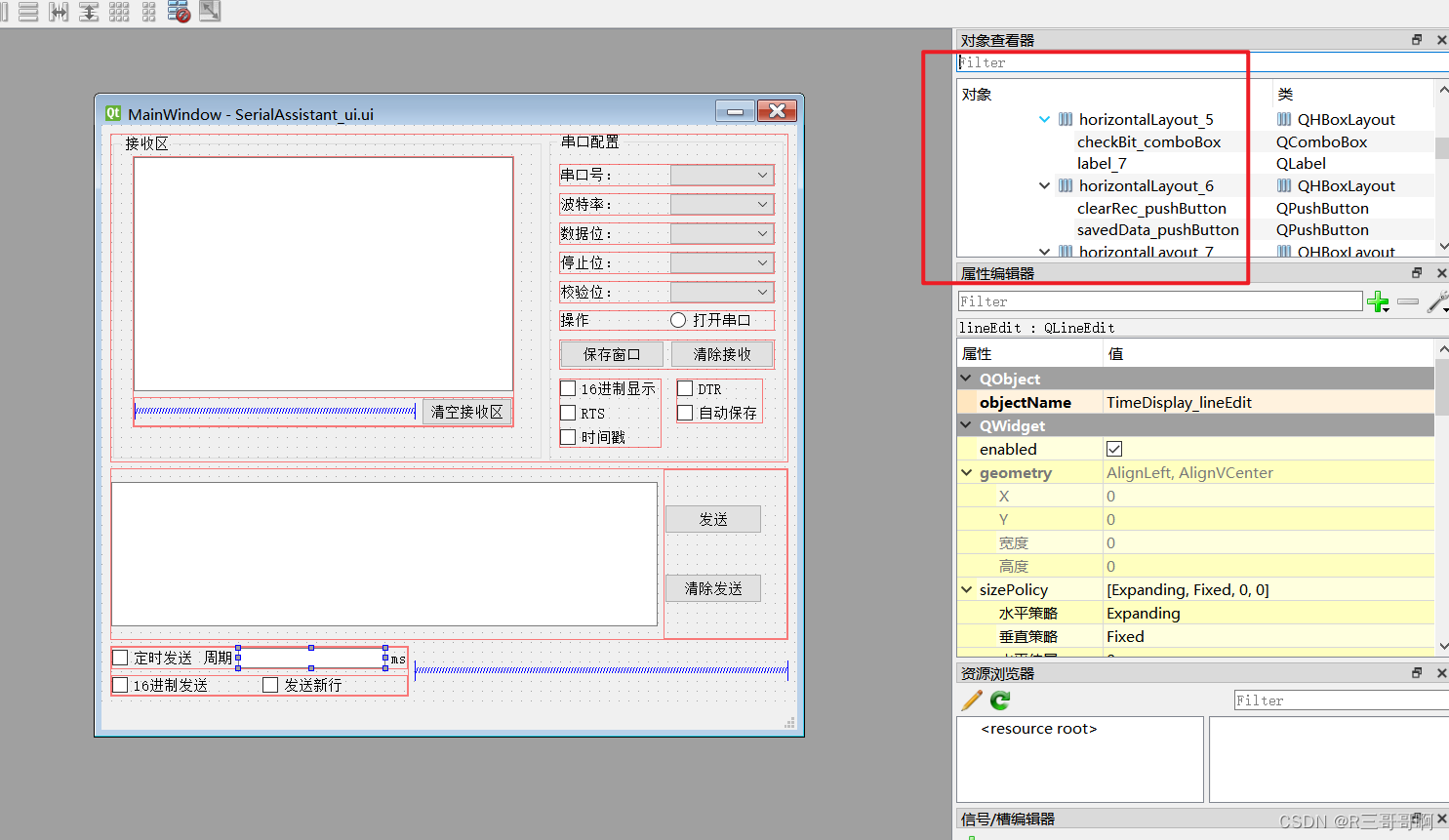Screen dimensions: 1449x840
Task: Toggle the RTS checkbox
Action: [568, 413]
